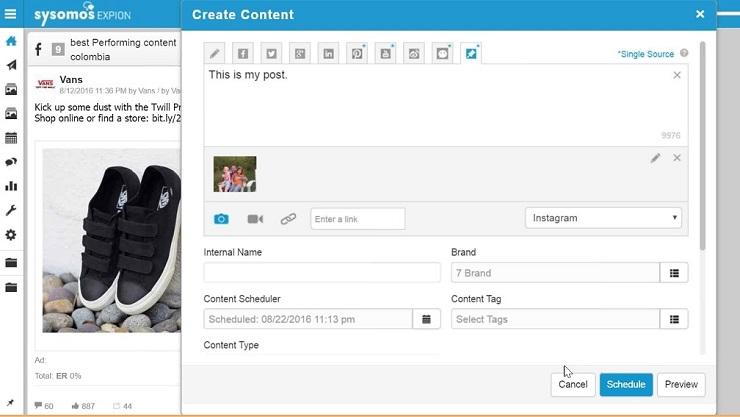Click the Content Scheduler date field
Image resolution: width=740 pixels, height=417 pixels.
(308, 319)
